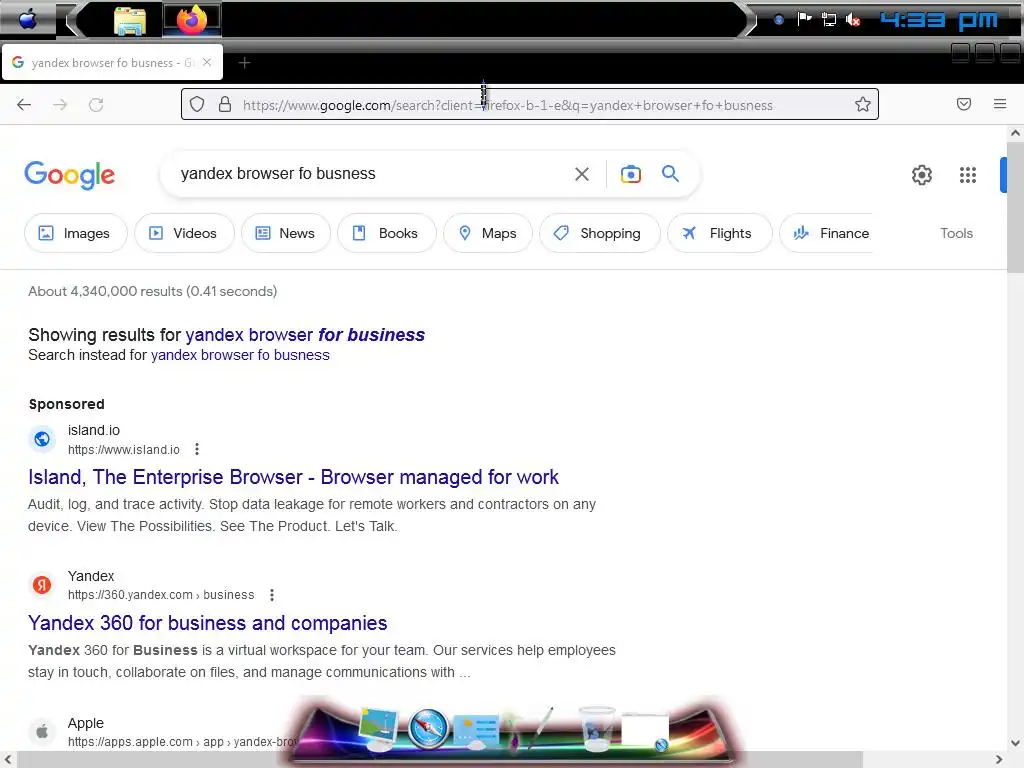Image resolution: width=1024 pixels, height=768 pixels.
Task: Switch to the News results
Action: (x=286, y=233)
